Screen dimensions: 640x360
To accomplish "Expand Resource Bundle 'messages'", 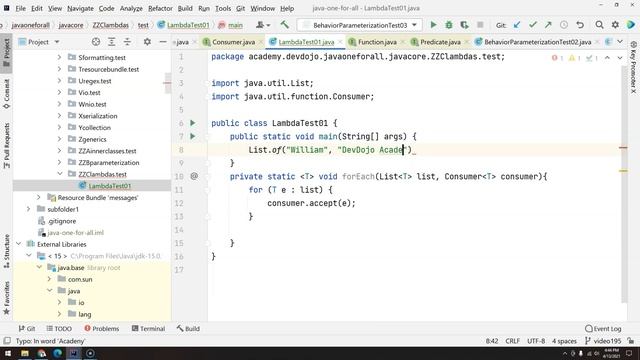I will (x=39, y=198).
